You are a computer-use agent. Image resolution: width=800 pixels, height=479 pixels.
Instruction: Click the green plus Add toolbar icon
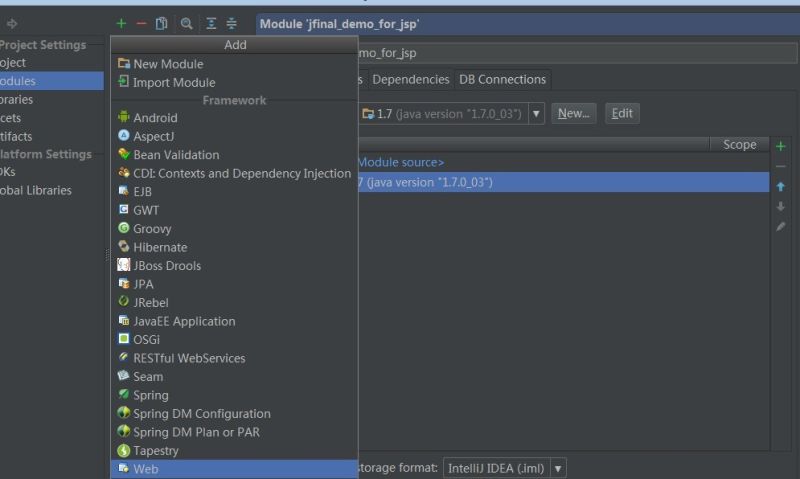pyautogui.click(x=121, y=23)
